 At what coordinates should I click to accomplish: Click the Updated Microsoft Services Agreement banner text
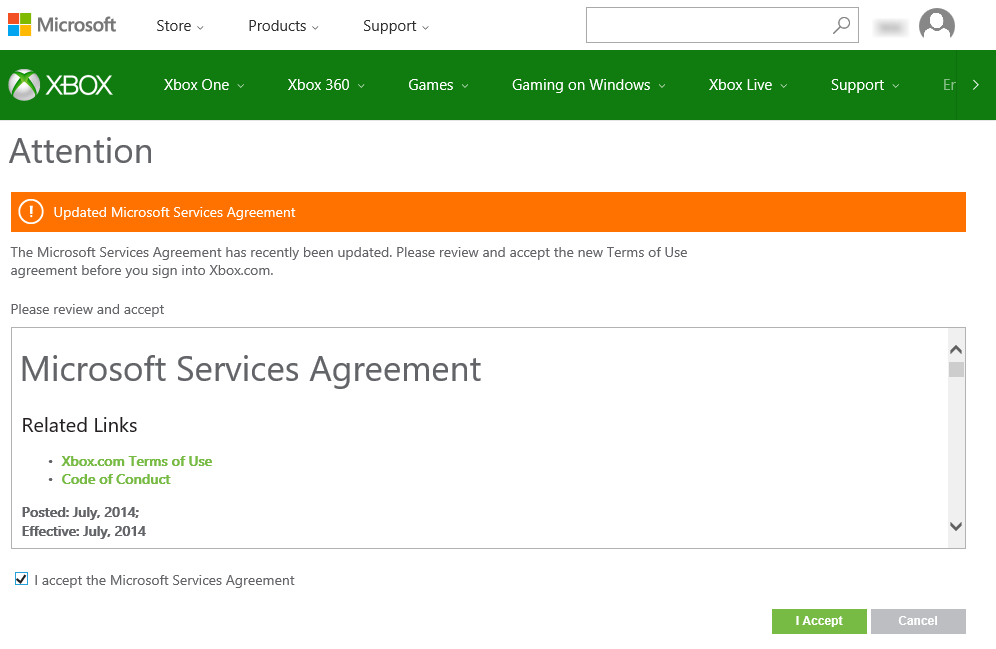(x=174, y=212)
